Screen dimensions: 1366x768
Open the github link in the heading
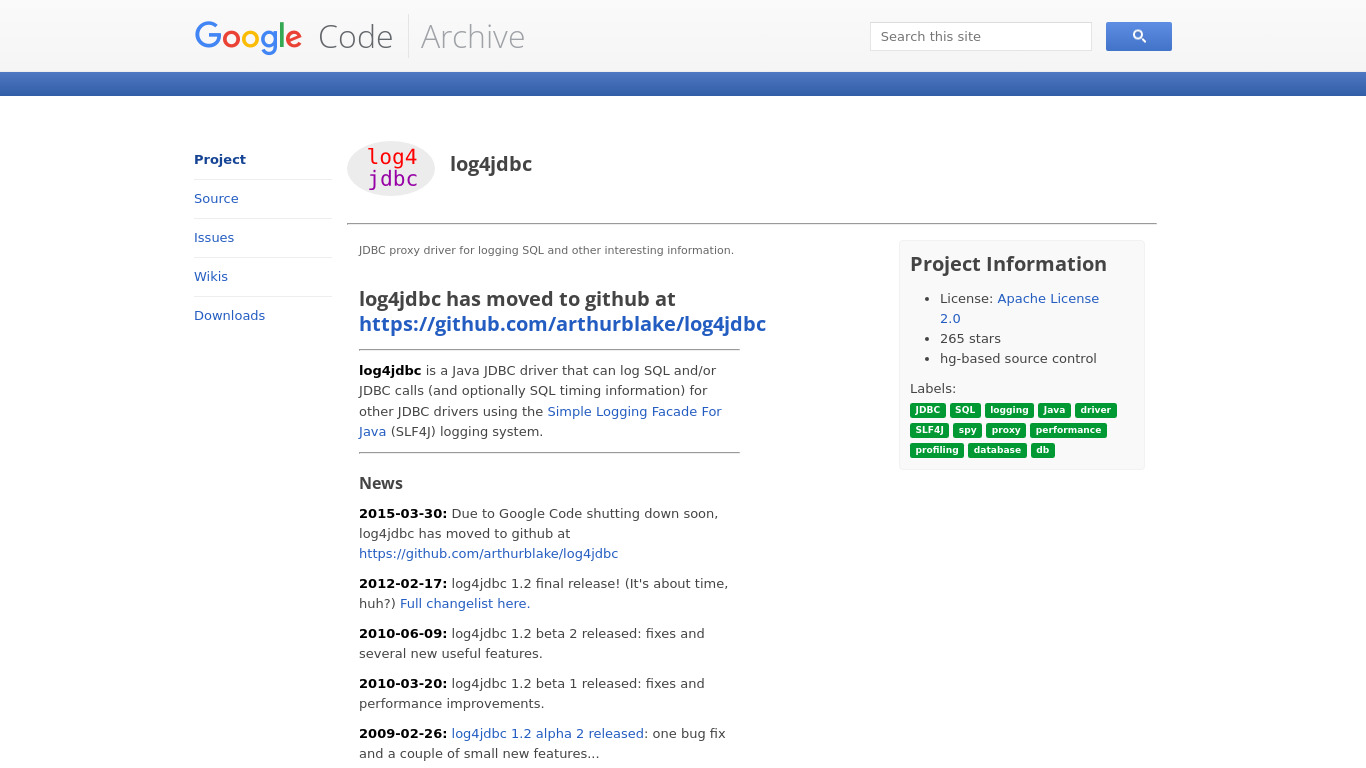(x=562, y=324)
